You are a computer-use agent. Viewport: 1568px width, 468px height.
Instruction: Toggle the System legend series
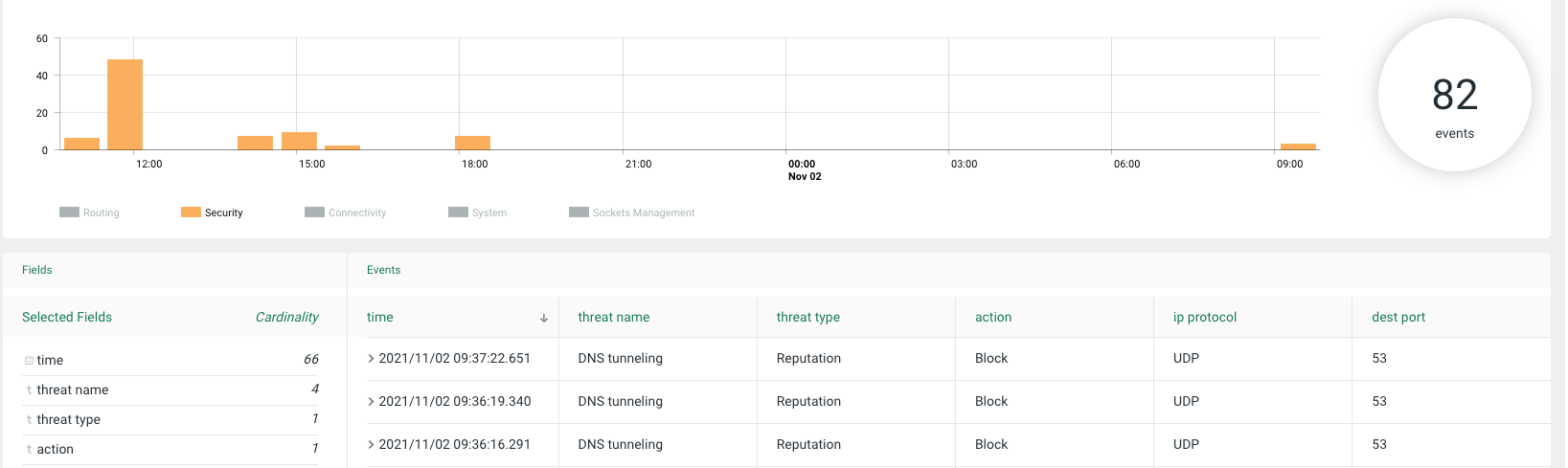click(477, 212)
